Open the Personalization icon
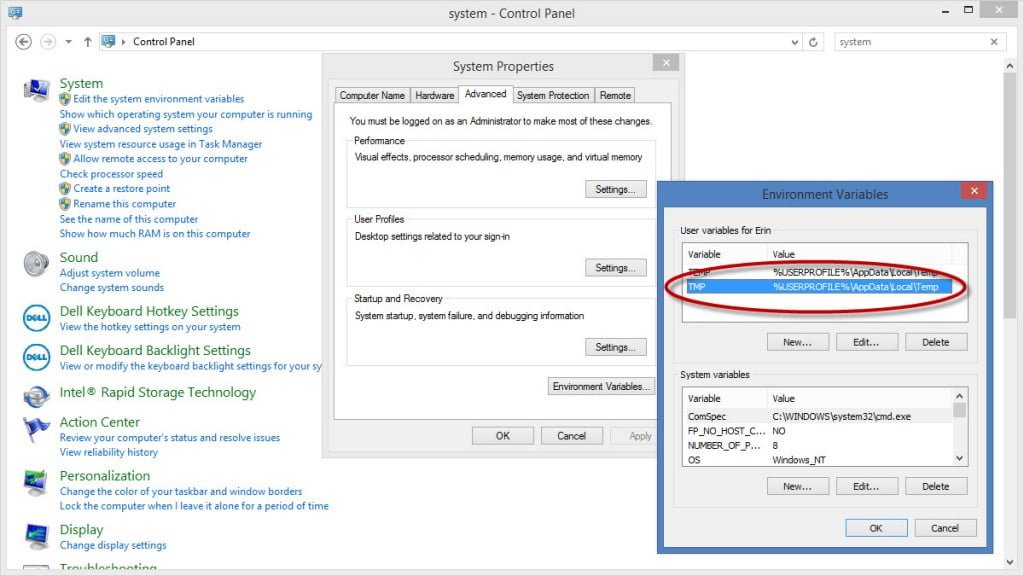The width and height of the screenshot is (1024, 576). click(x=36, y=481)
